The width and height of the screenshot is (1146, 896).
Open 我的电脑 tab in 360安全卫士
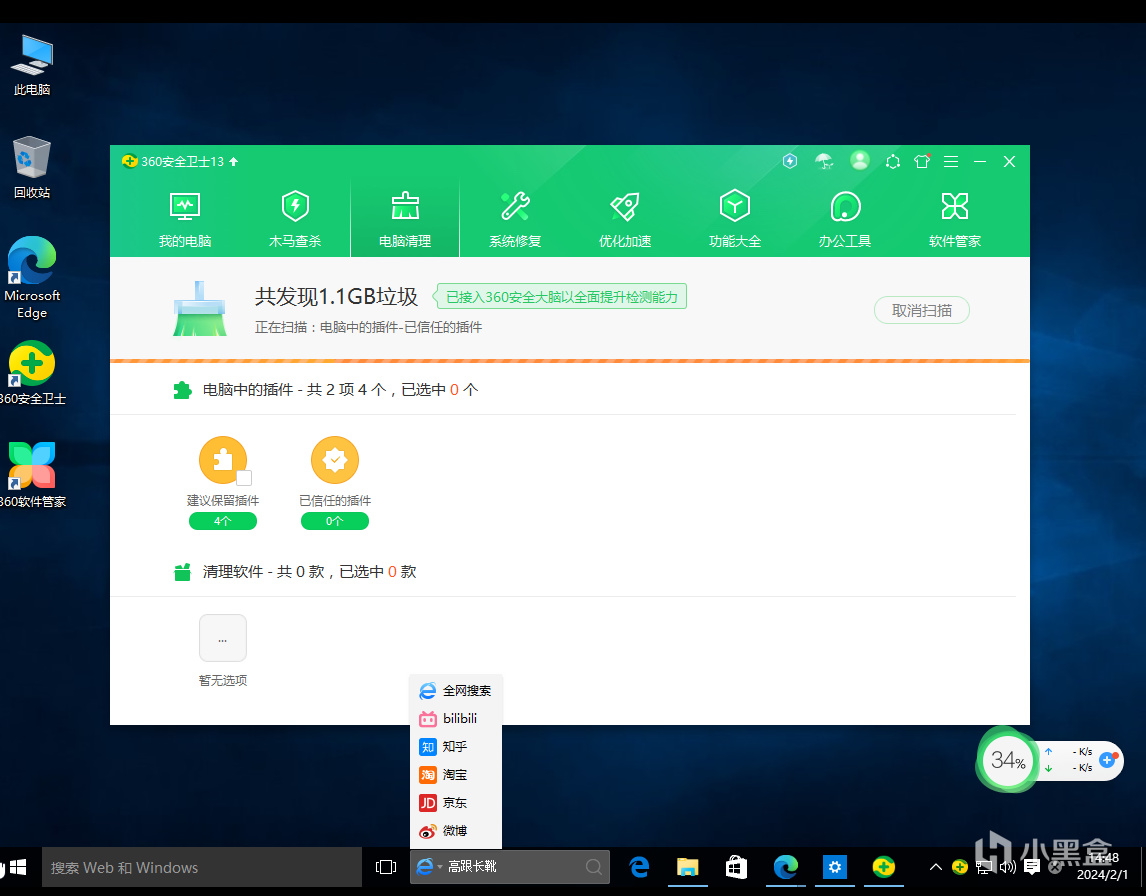[x=185, y=219]
